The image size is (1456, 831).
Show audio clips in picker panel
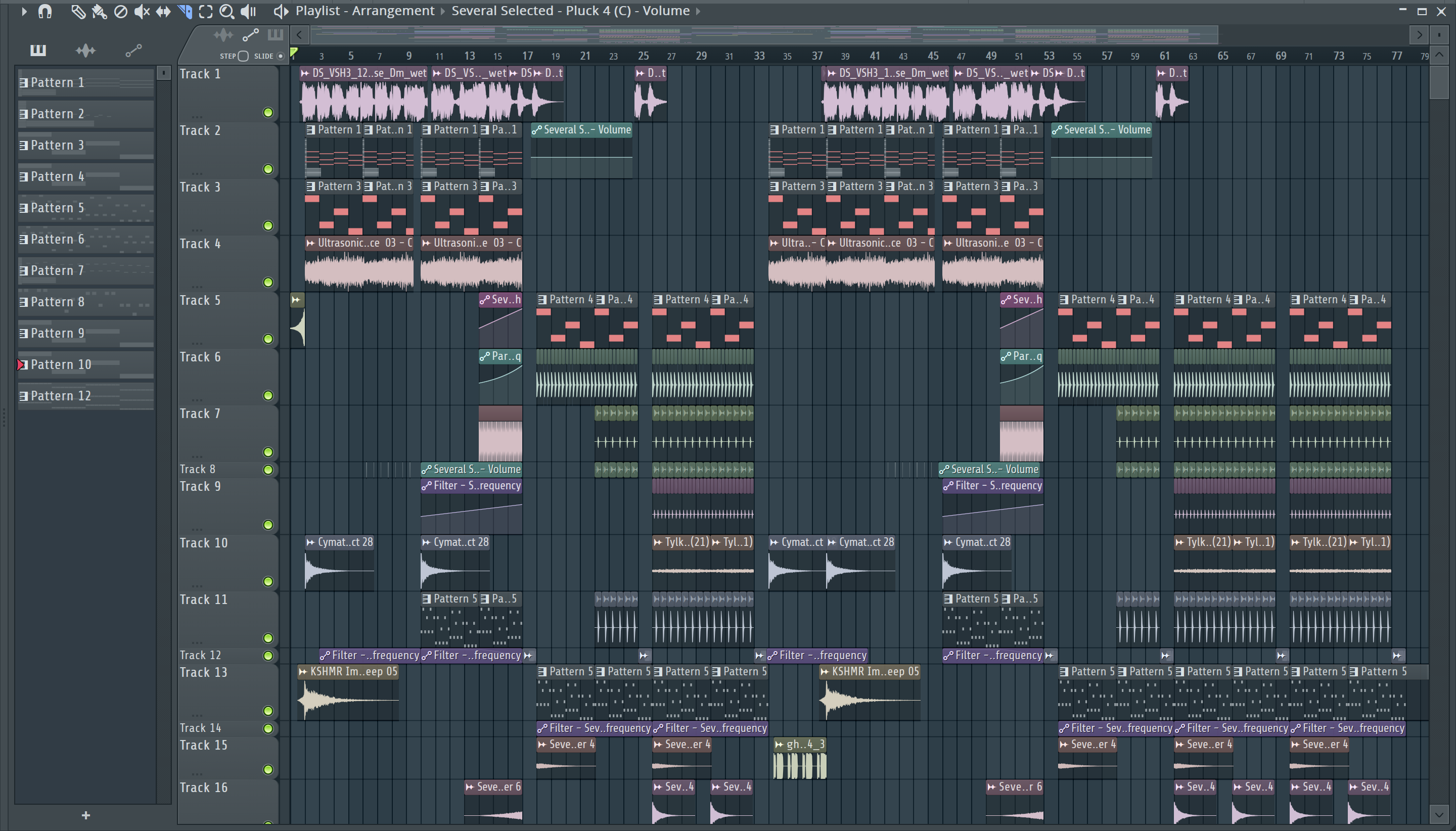85,50
